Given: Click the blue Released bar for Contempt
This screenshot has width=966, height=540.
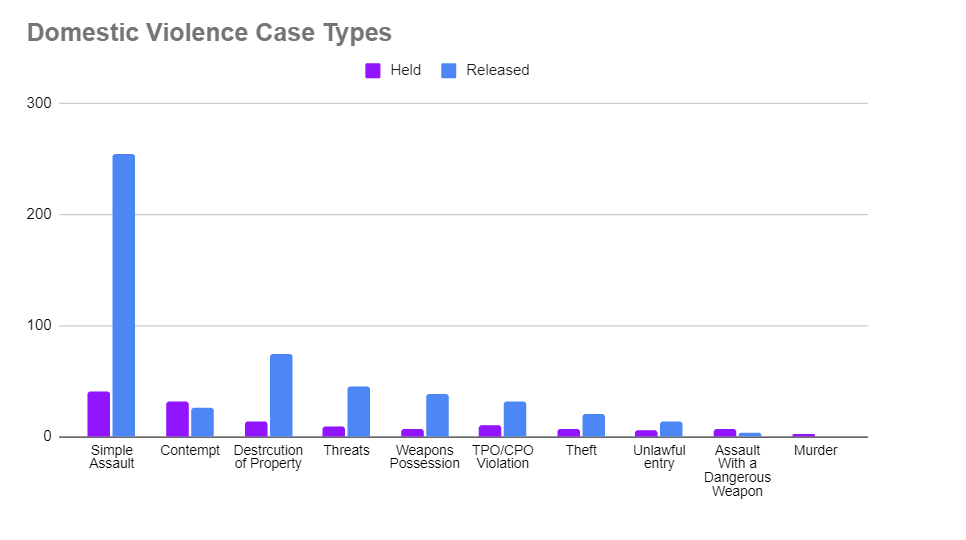Looking at the screenshot, I should [202, 422].
